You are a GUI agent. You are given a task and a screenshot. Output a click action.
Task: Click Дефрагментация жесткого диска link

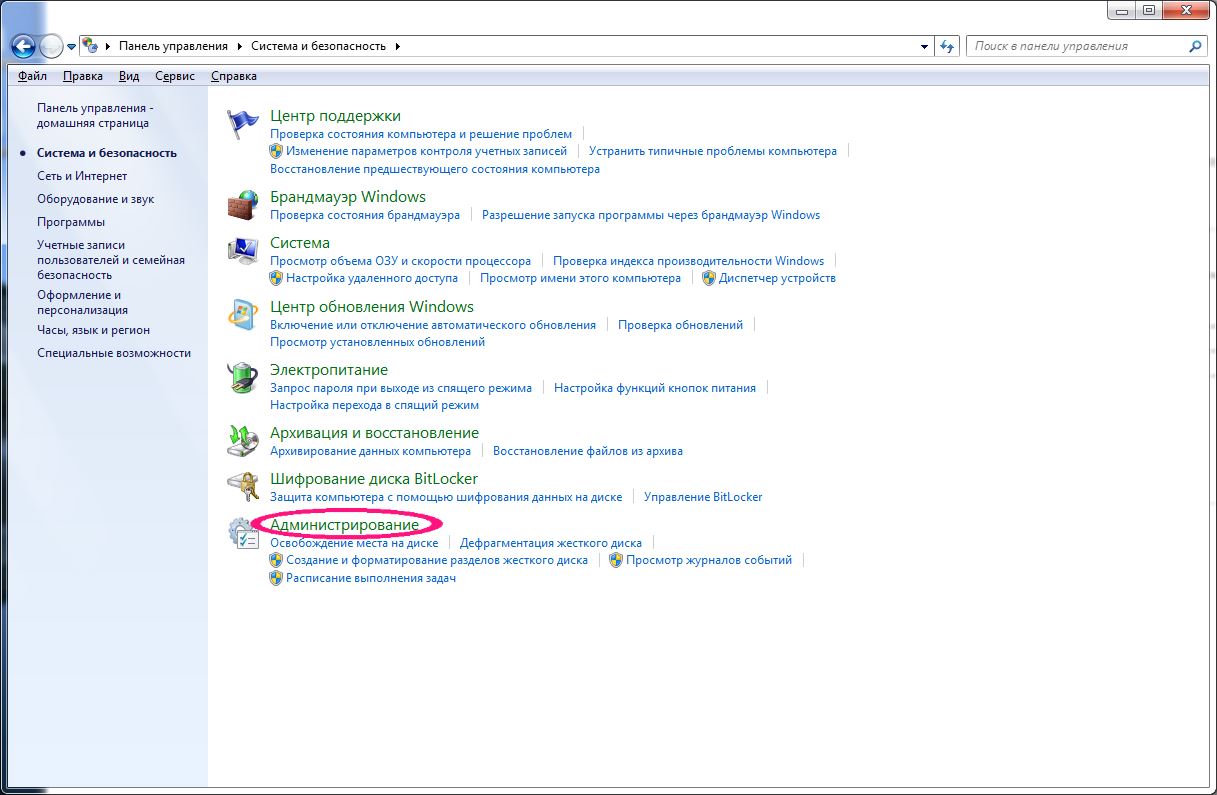pos(551,543)
